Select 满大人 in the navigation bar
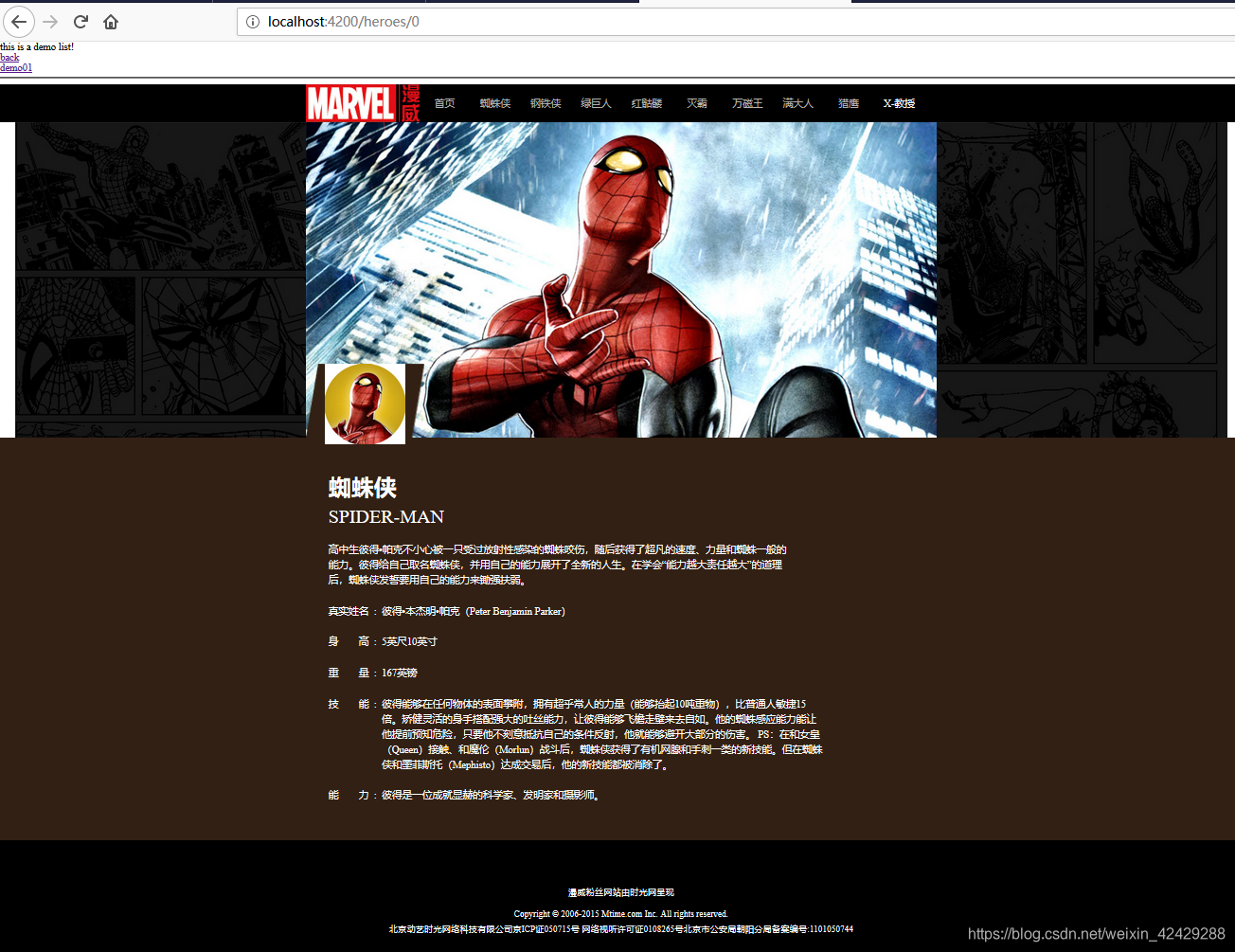 click(x=797, y=103)
